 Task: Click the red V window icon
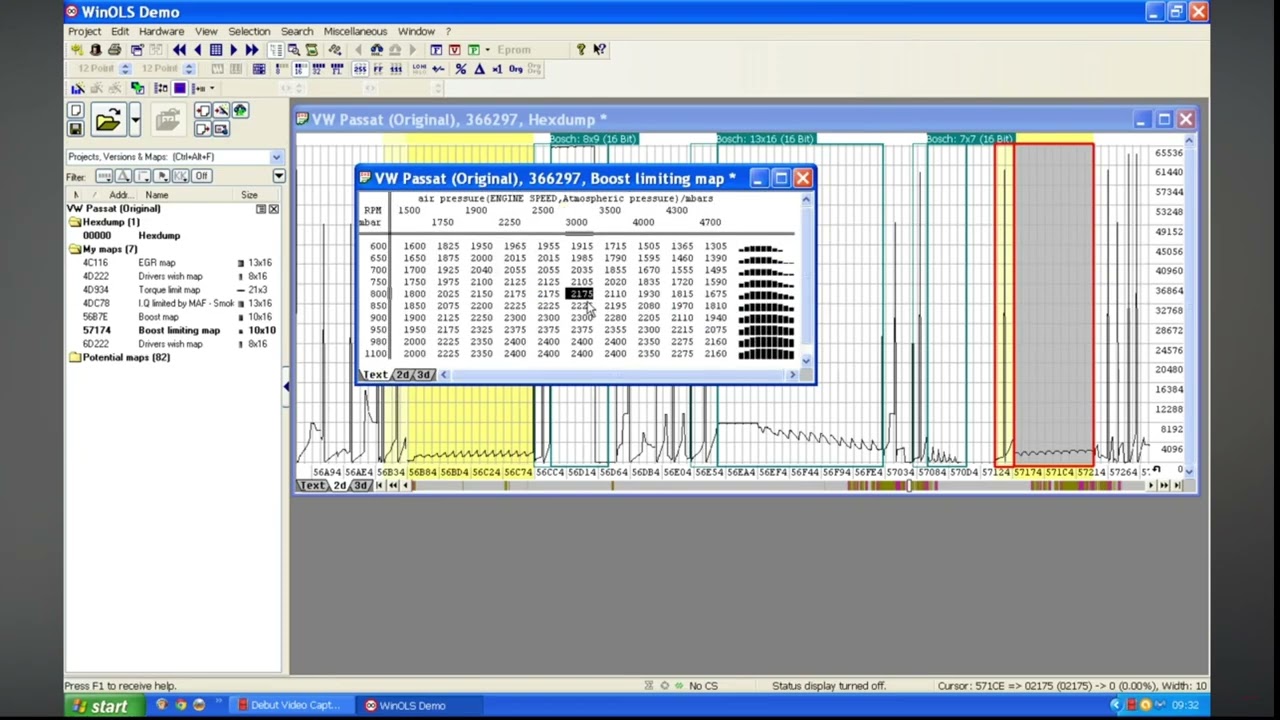click(x=454, y=50)
